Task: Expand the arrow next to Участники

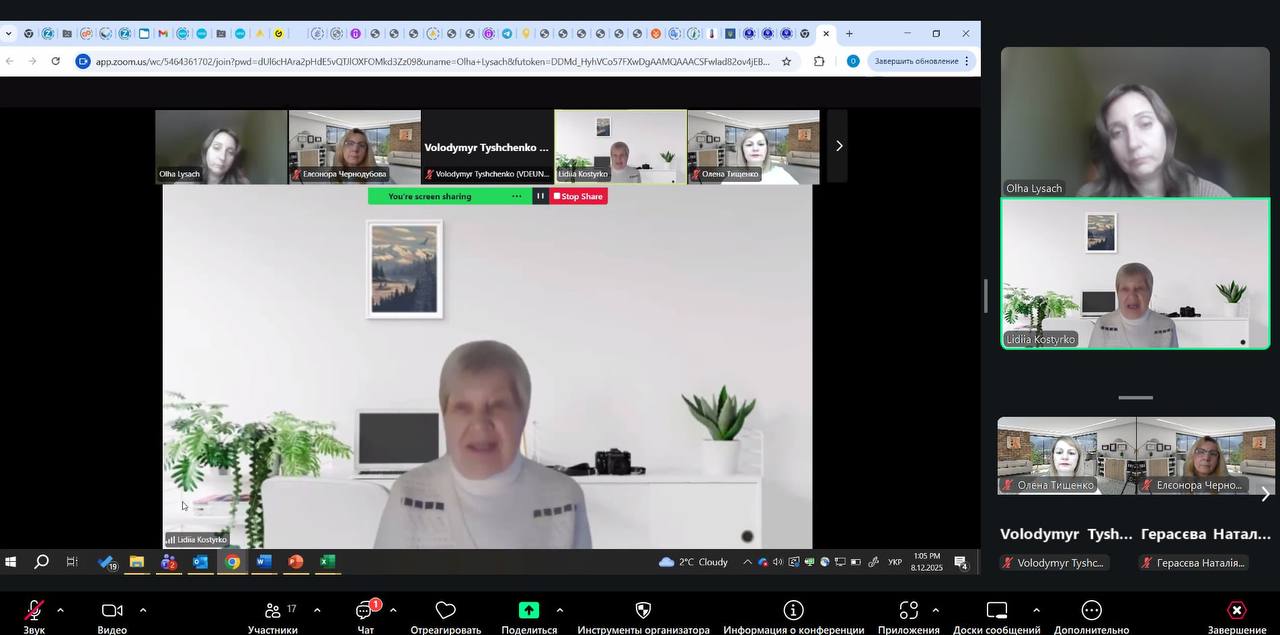Action: [x=317, y=610]
